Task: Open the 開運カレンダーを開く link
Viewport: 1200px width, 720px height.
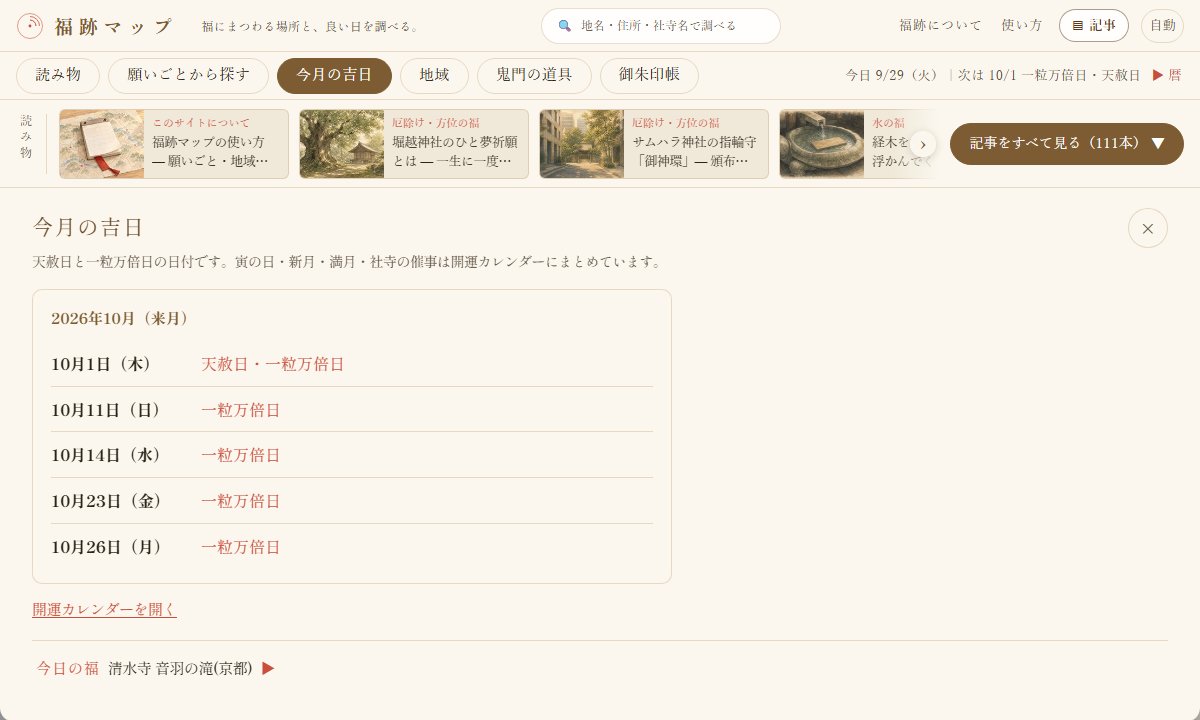Action: 105,609
